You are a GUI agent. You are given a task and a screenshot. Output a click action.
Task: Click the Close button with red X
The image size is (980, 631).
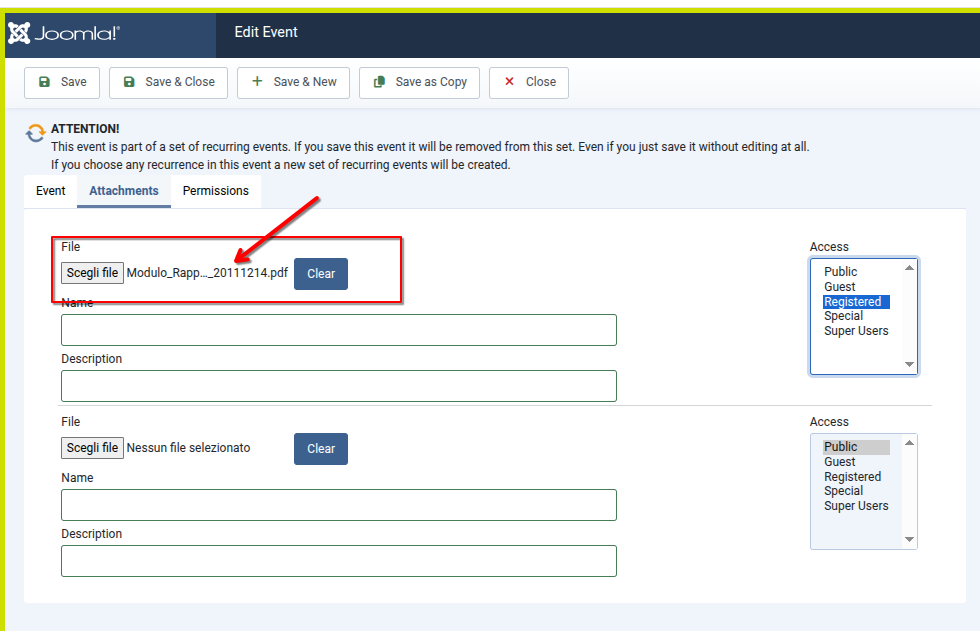click(529, 82)
